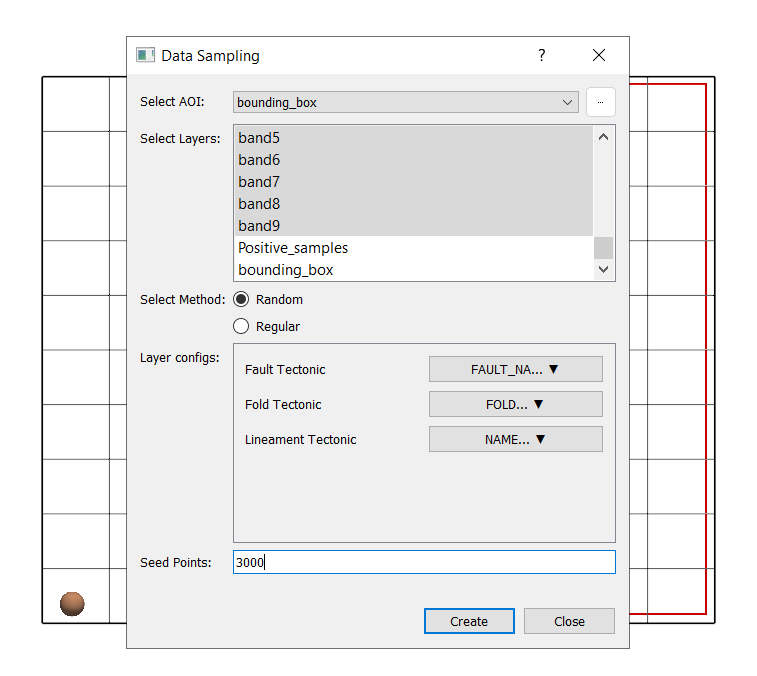The width and height of the screenshot is (757, 676).
Task: Open the Select AOI bounding_box dropdown
Action: pyautogui.click(x=405, y=102)
